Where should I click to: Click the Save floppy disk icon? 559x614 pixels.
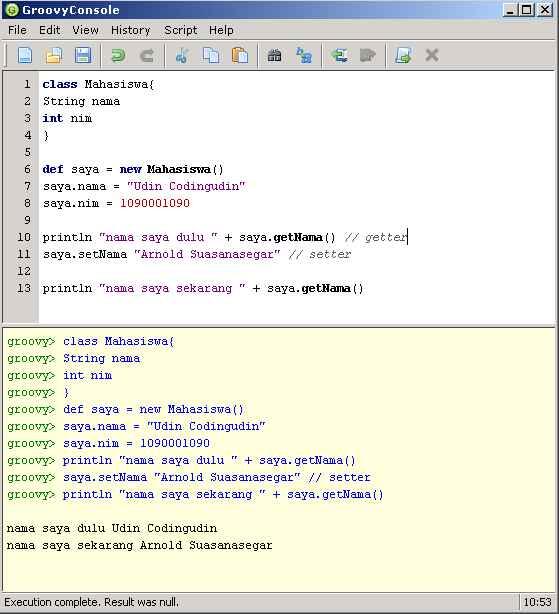[x=83, y=55]
